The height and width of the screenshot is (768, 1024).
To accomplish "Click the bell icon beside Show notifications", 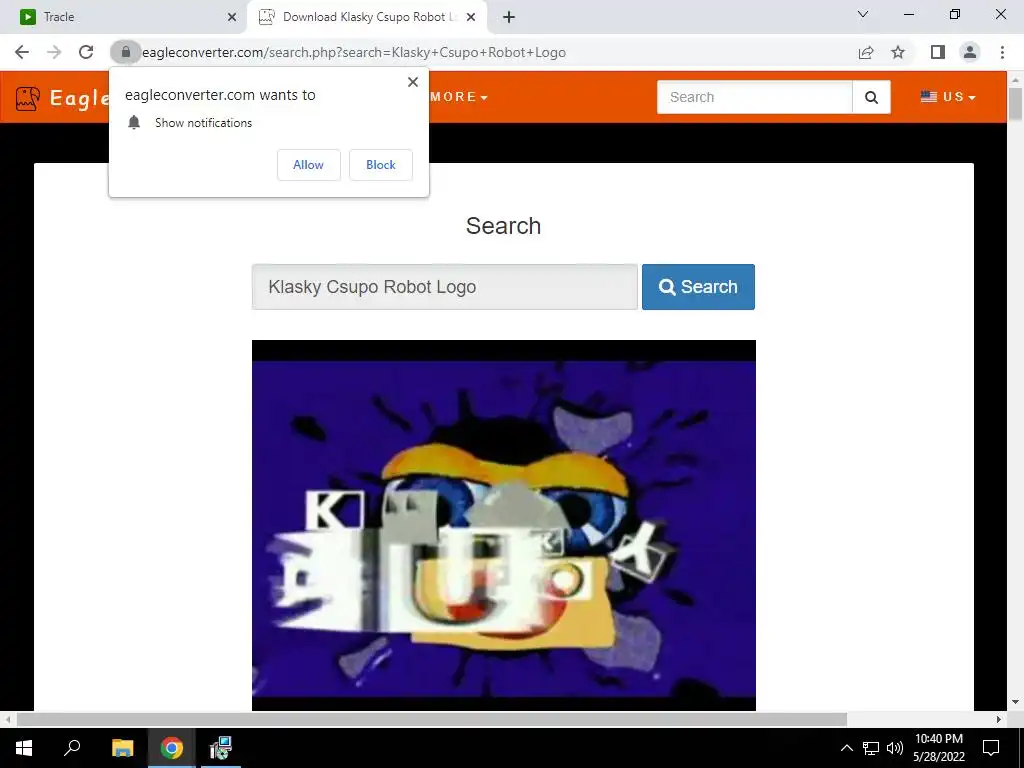I will tap(134, 122).
